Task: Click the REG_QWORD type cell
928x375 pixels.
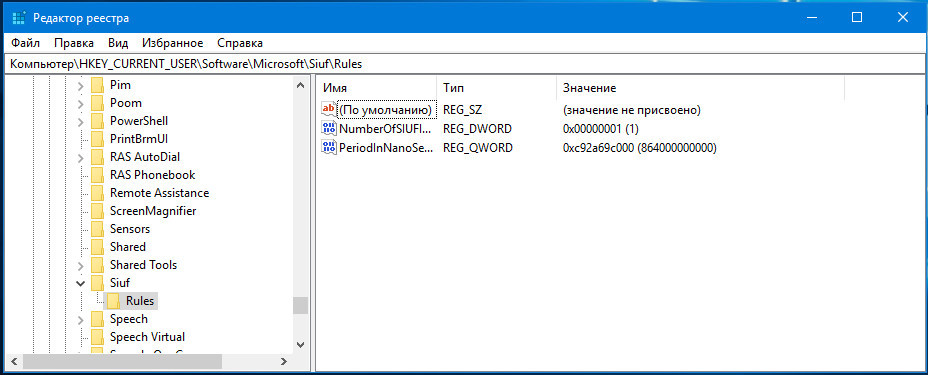Action: coord(478,148)
